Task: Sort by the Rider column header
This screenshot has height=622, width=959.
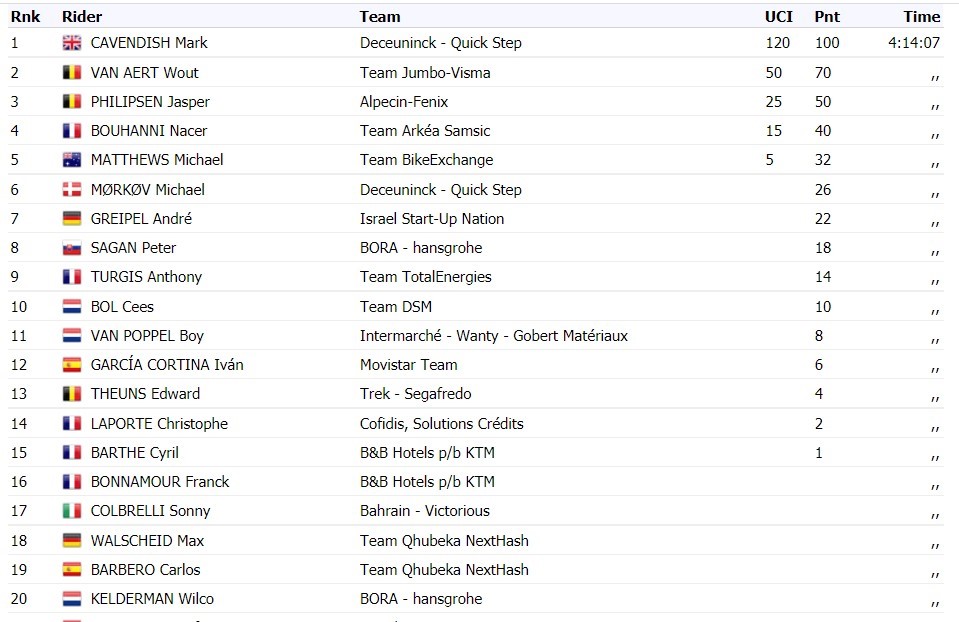Action: [x=82, y=17]
